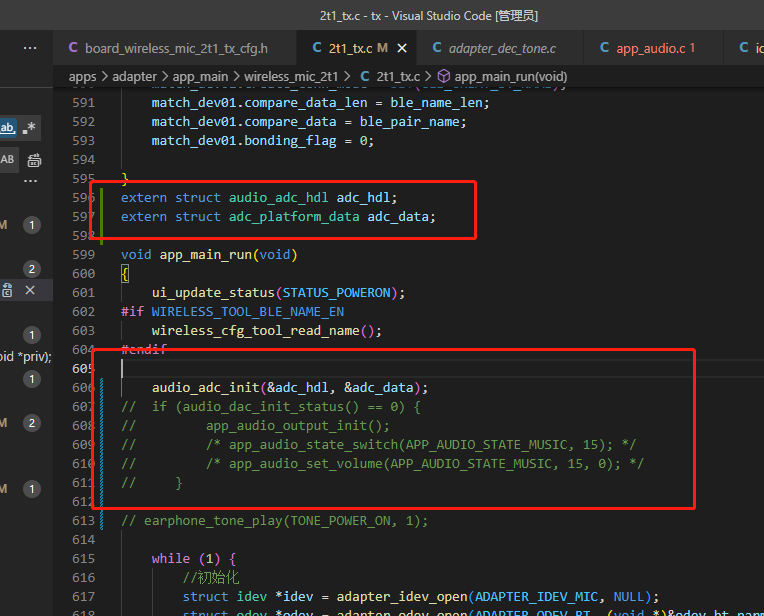Toggle search details with the ellipsis below Replace
The height and width of the screenshot is (616, 764).
tap(30, 181)
